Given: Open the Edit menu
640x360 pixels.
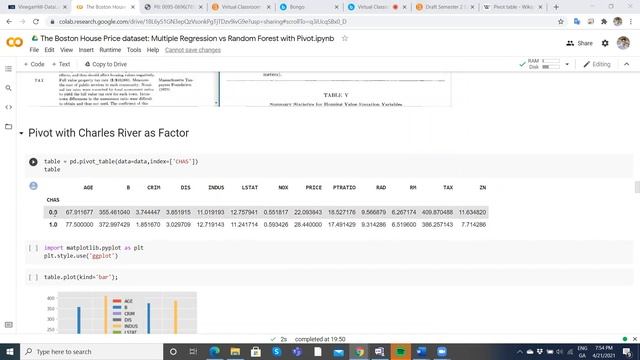Looking at the screenshot, I should pos(49,50).
